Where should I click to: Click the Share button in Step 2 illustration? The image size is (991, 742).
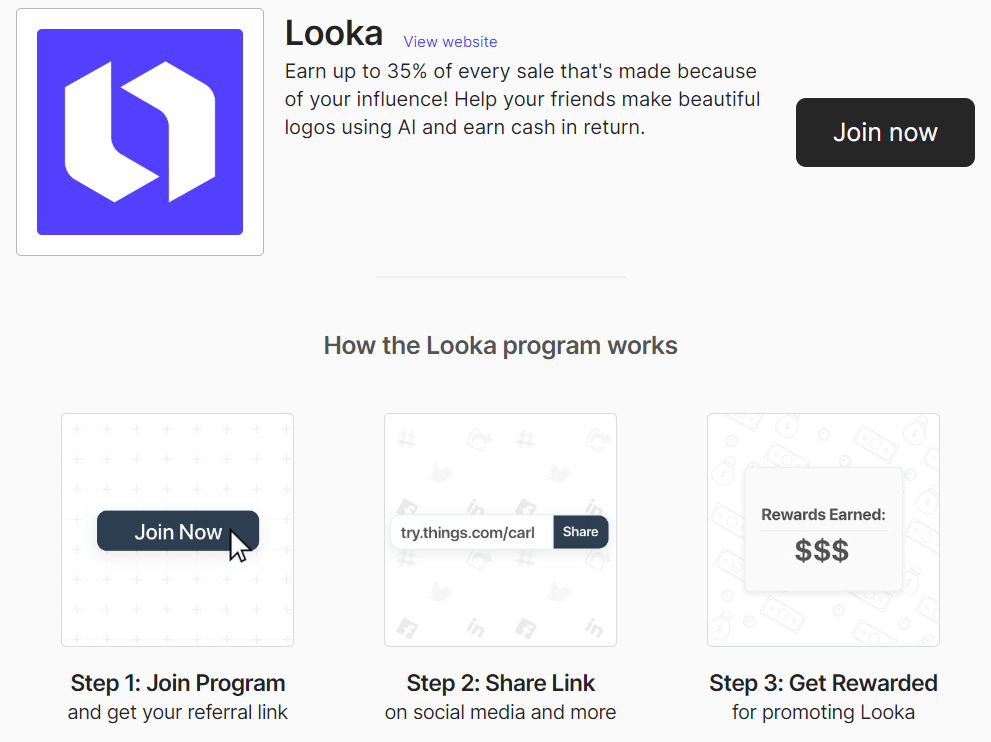pyautogui.click(x=580, y=532)
